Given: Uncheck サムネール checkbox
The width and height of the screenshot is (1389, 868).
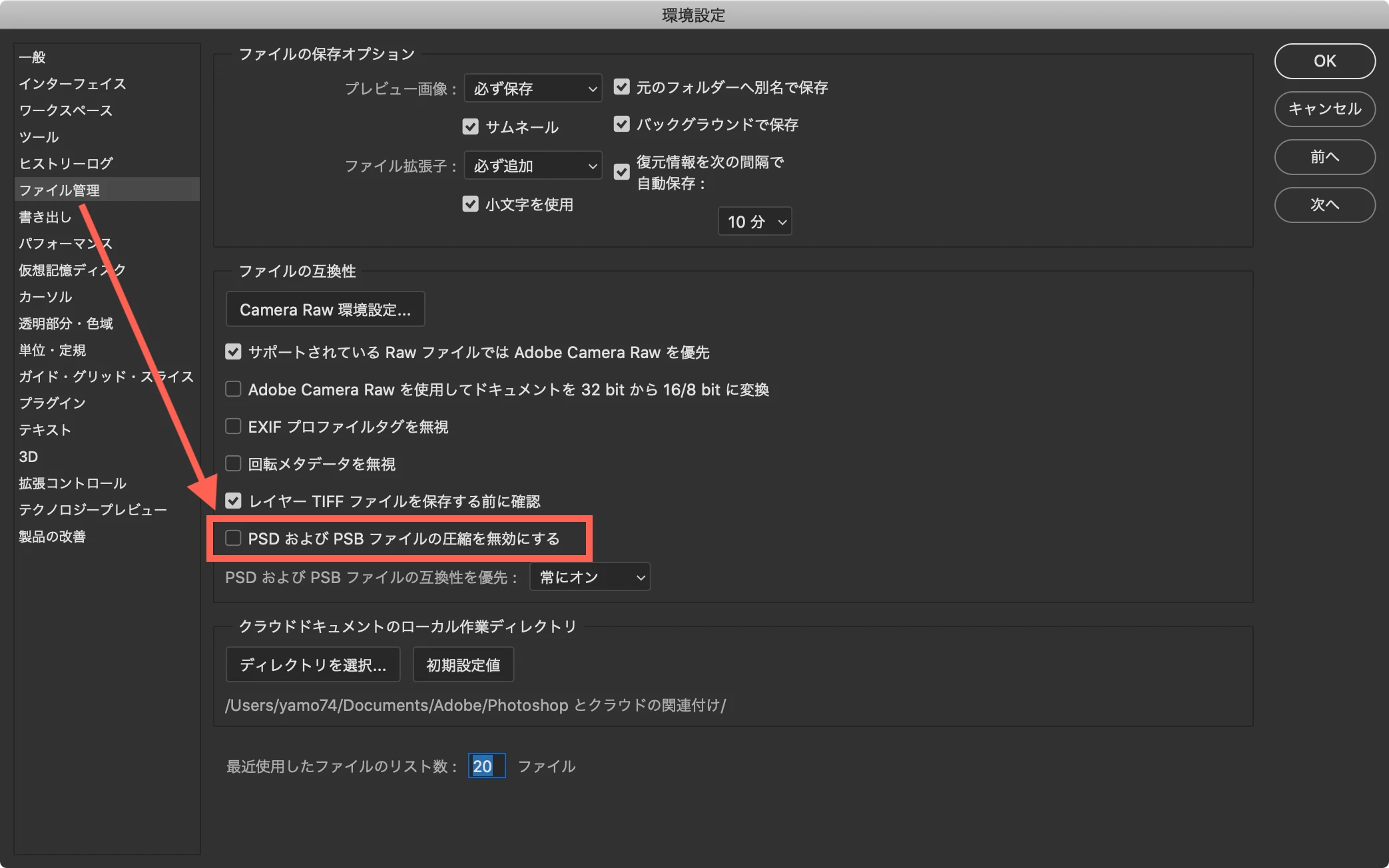Looking at the screenshot, I should tap(470, 126).
